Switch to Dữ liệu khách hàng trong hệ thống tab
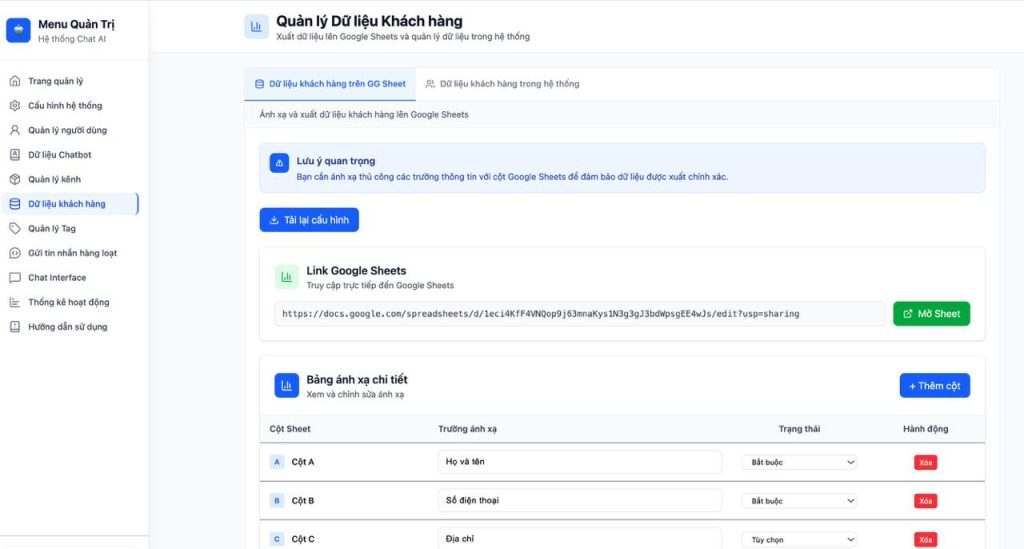This screenshot has height=549, width=1024. pyautogui.click(x=501, y=84)
